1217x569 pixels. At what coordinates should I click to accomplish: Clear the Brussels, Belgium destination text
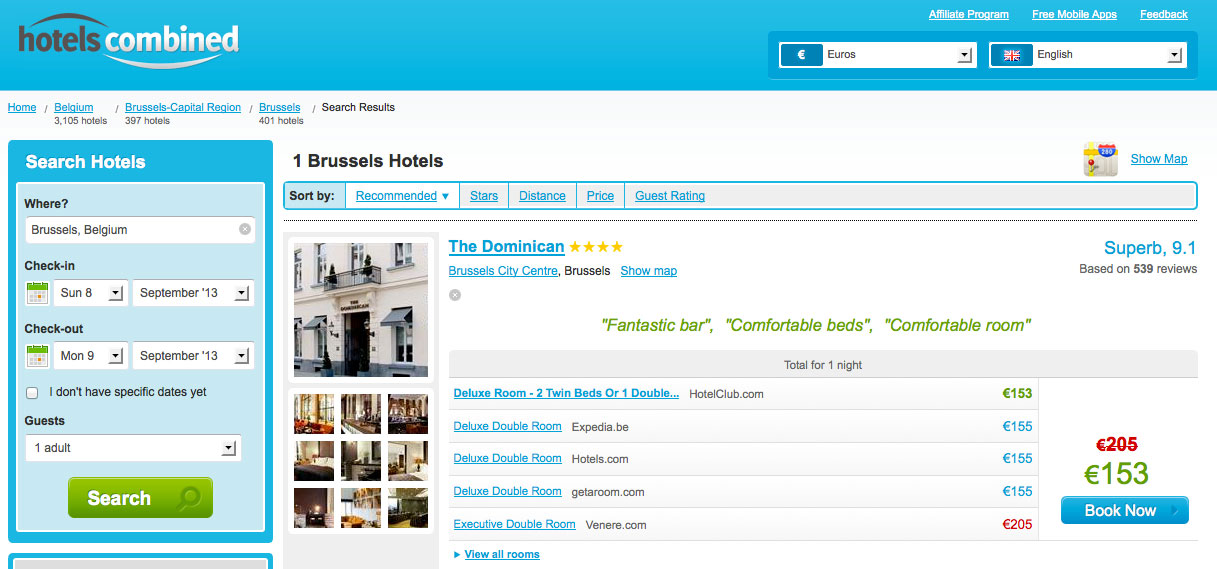[x=245, y=230]
